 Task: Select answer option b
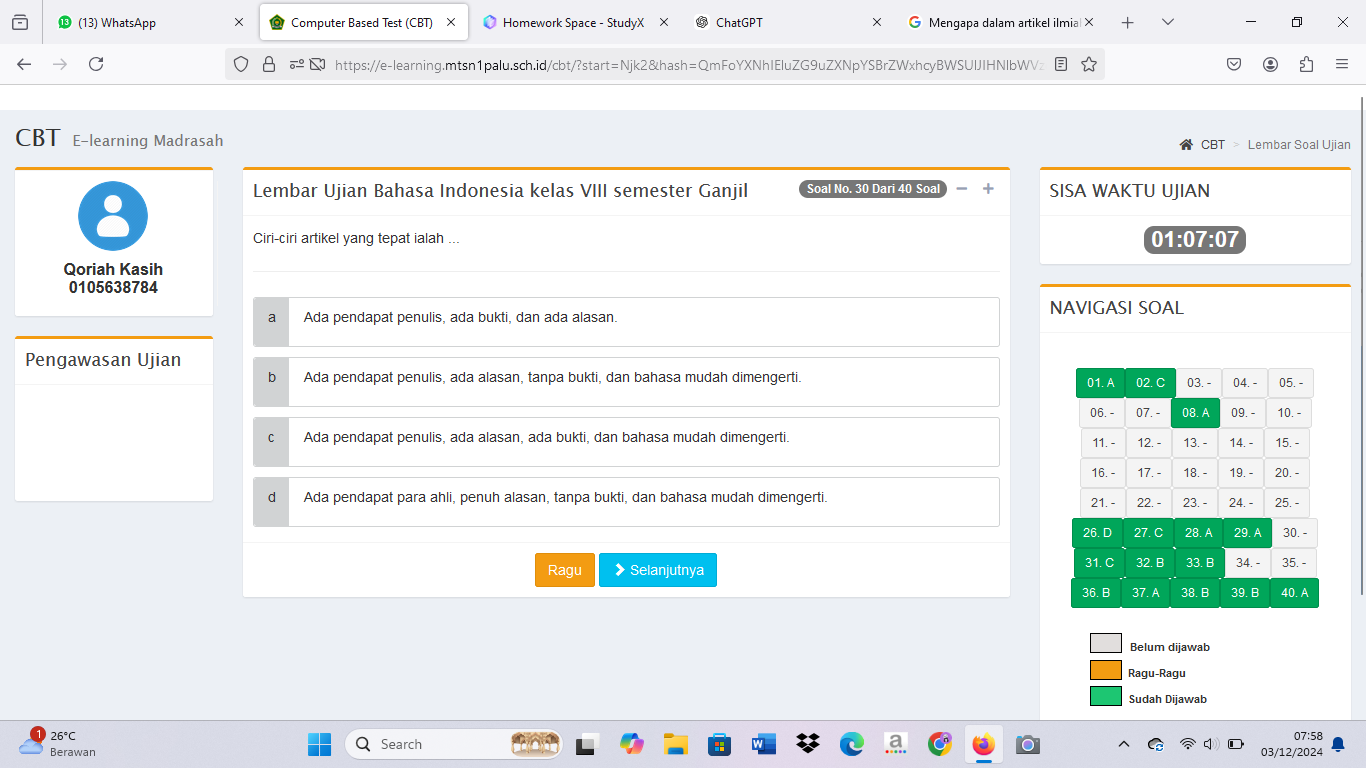(x=626, y=382)
